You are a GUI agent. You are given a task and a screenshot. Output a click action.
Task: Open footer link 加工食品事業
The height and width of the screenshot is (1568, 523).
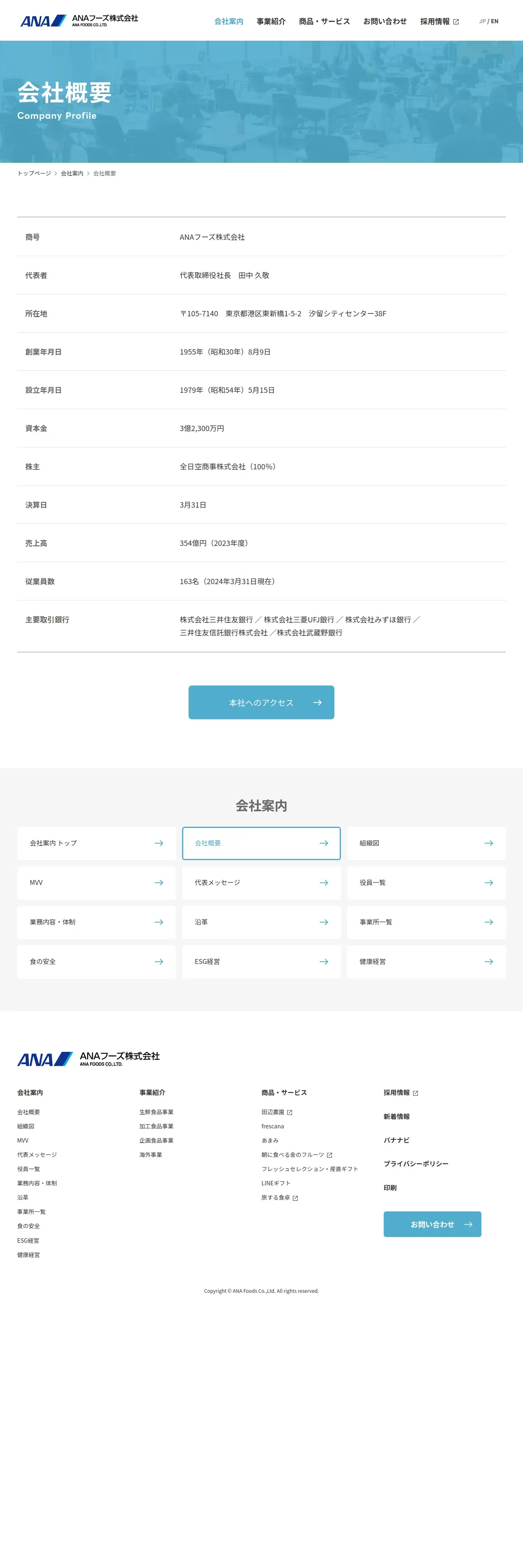coord(156,1126)
